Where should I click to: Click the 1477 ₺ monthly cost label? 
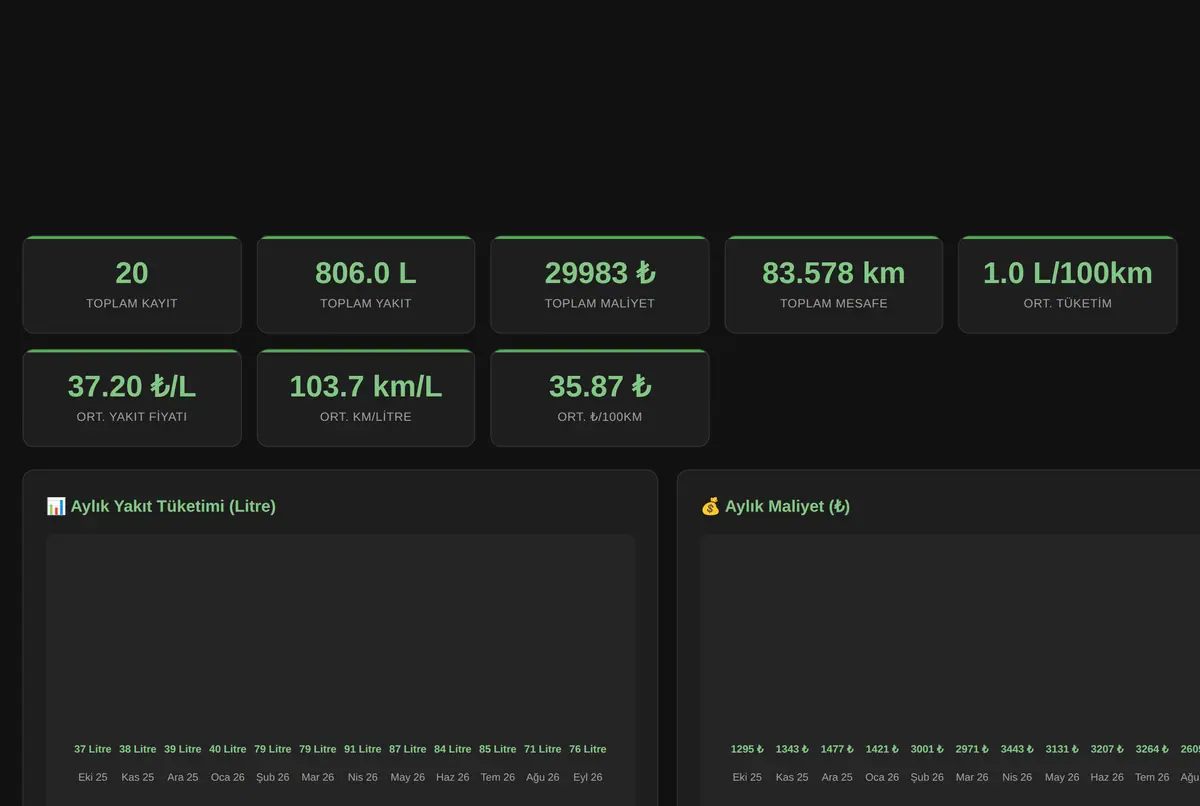[837, 749]
